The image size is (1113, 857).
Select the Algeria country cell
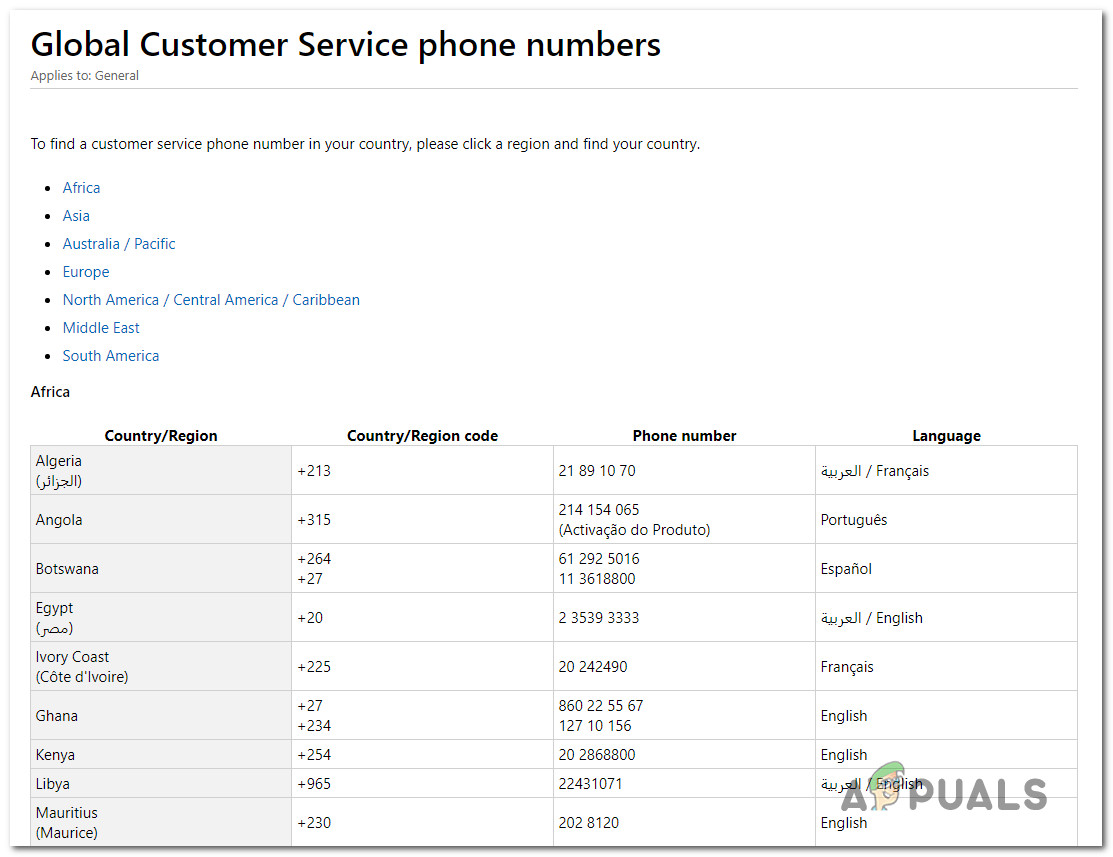[59, 462]
